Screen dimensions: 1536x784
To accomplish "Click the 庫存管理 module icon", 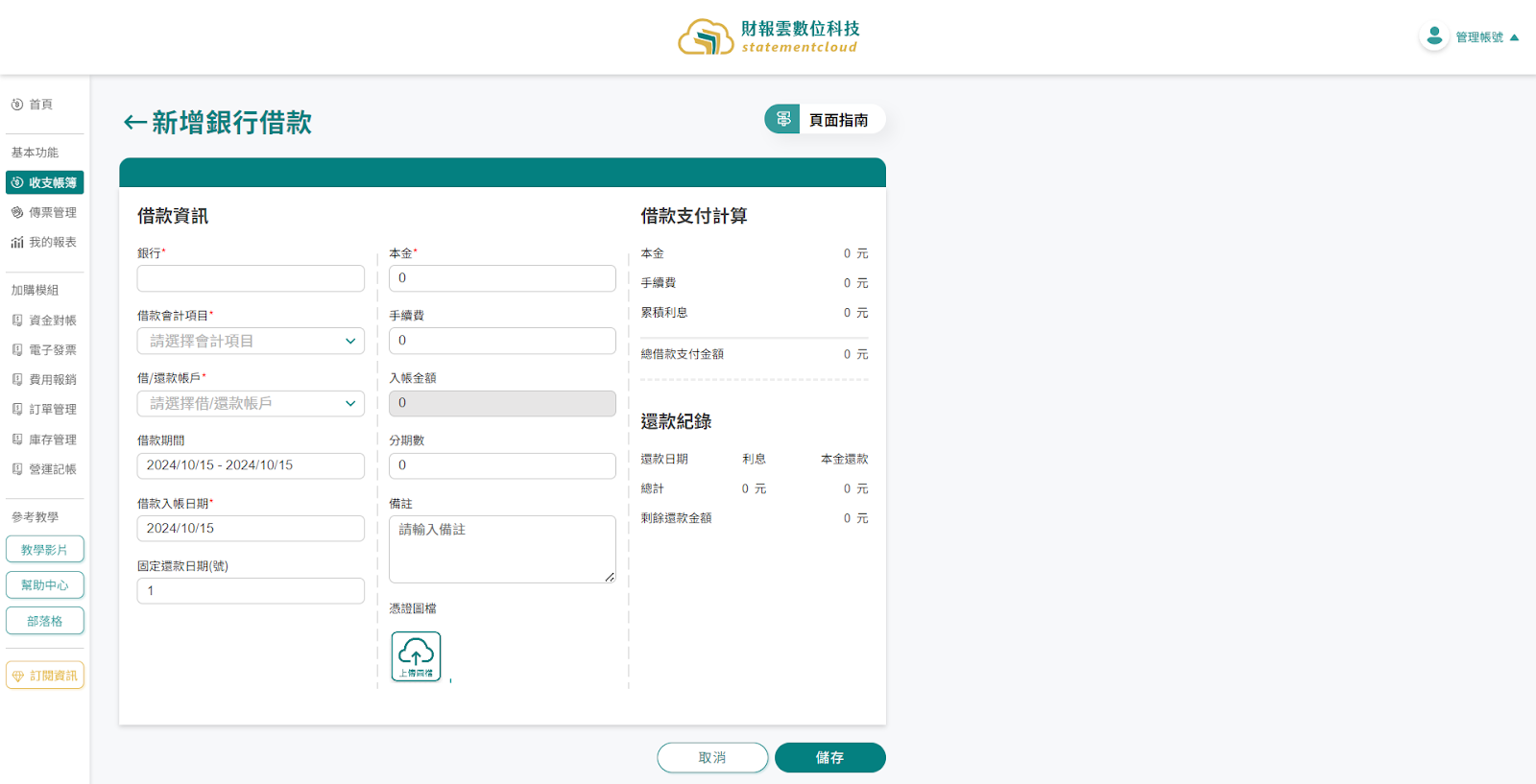I will tap(17, 440).
